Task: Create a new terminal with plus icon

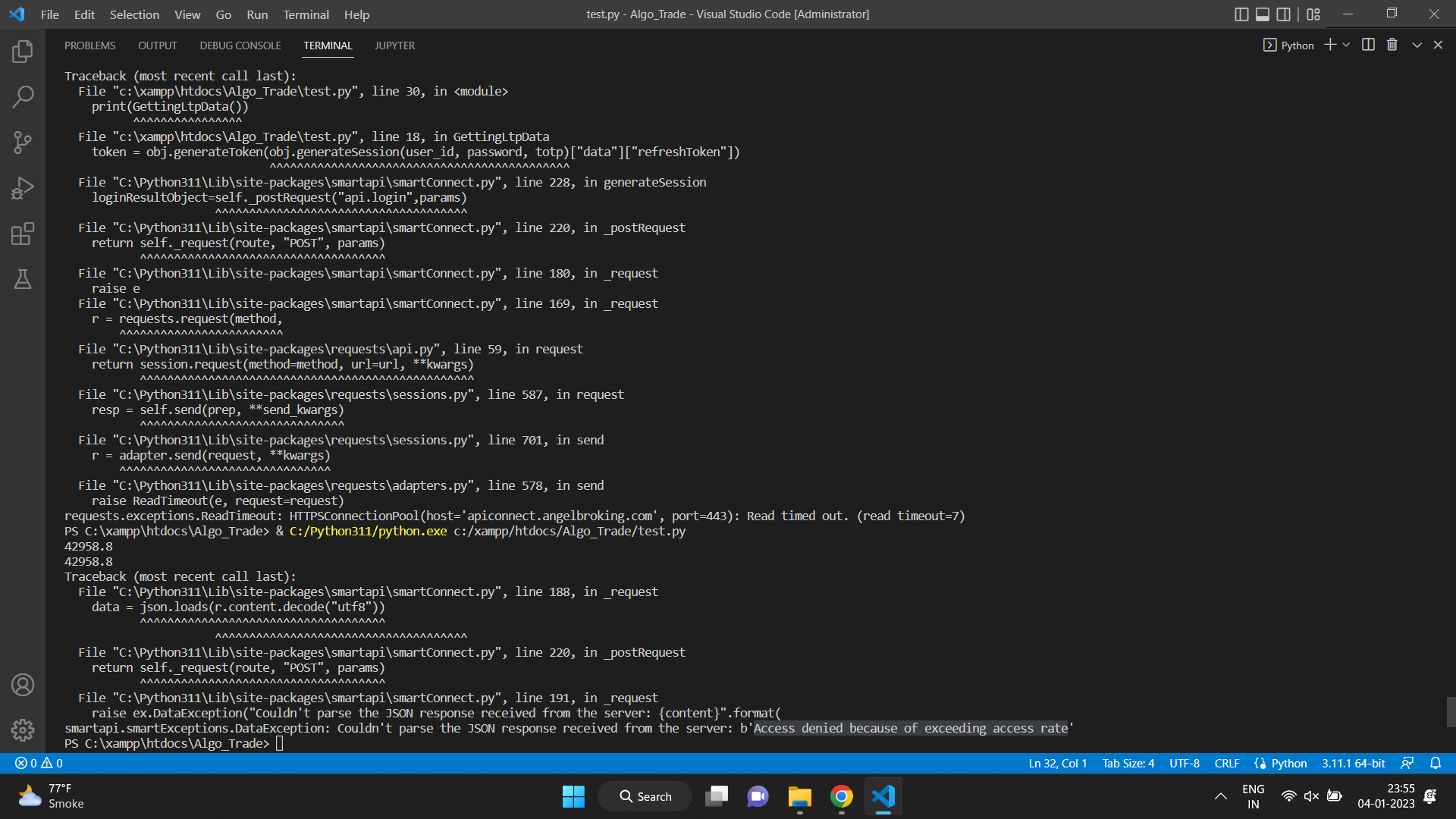Action: click(1330, 45)
